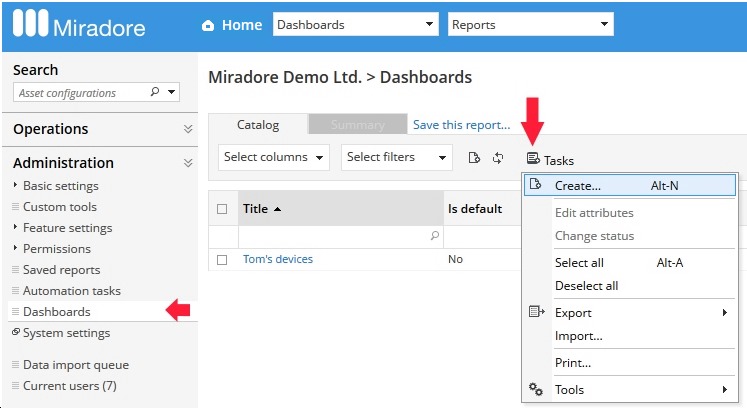Open System settings in sidebar
747x414 pixels.
tap(66, 333)
